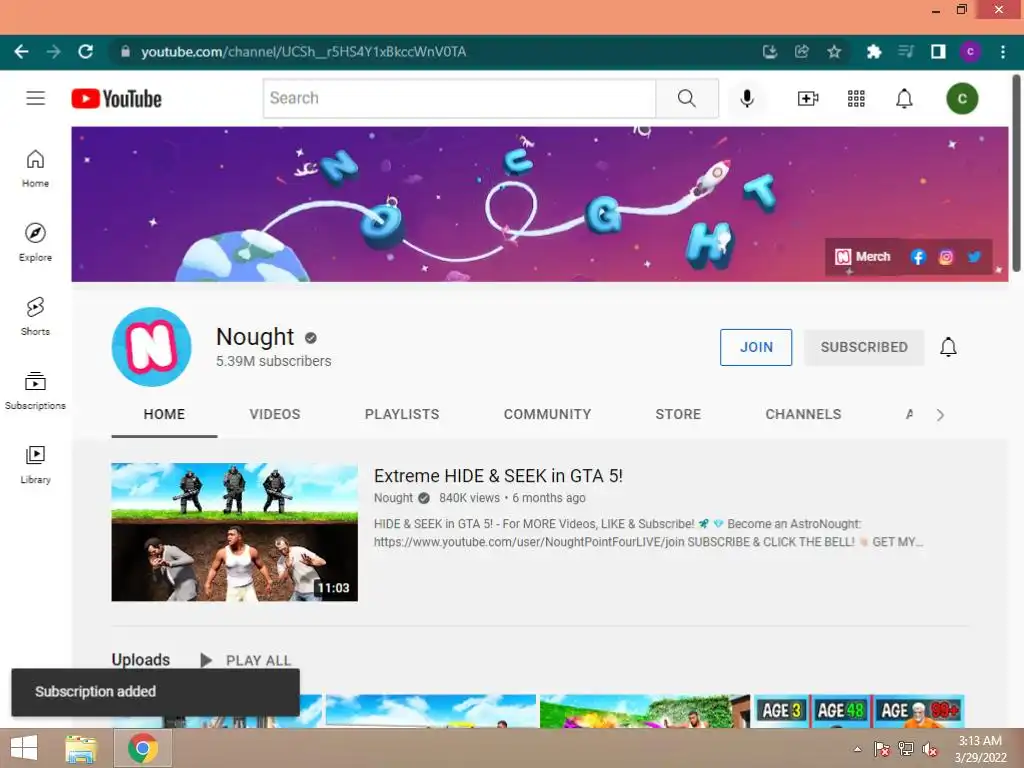Screen dimensions: 1024x768
Task: Click the muted volume tray icon
Action: pyautogui.click(x=929, y=749)
